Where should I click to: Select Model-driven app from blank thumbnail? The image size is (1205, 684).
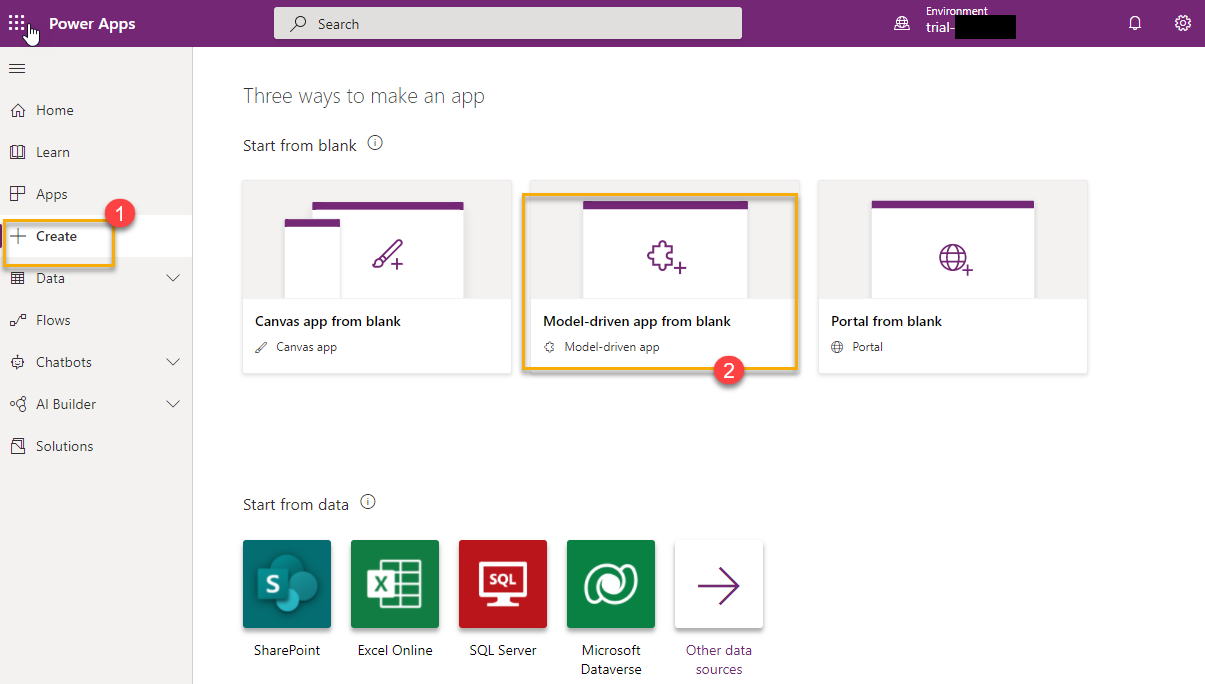coord(665,239)
